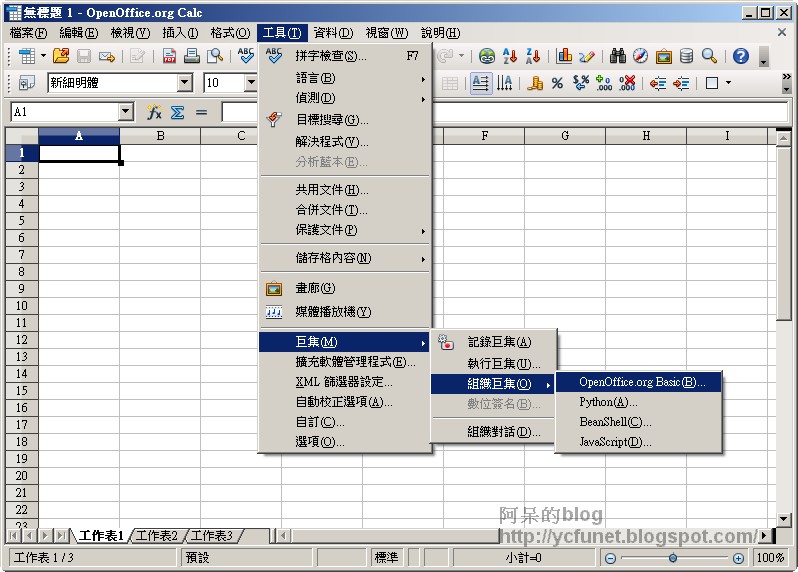798x572 pixels.
Task: Click the Print file icon
Action: 192,56
